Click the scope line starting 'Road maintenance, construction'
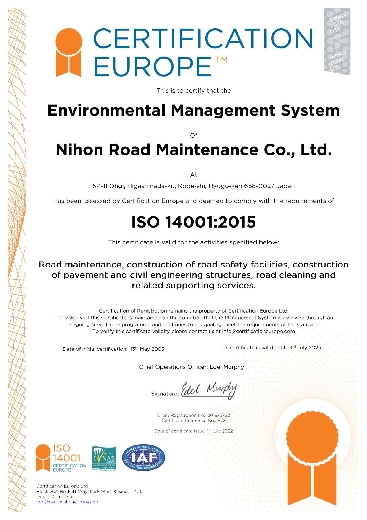The width and height of the screenshot is (367, 520). point(193,265)
